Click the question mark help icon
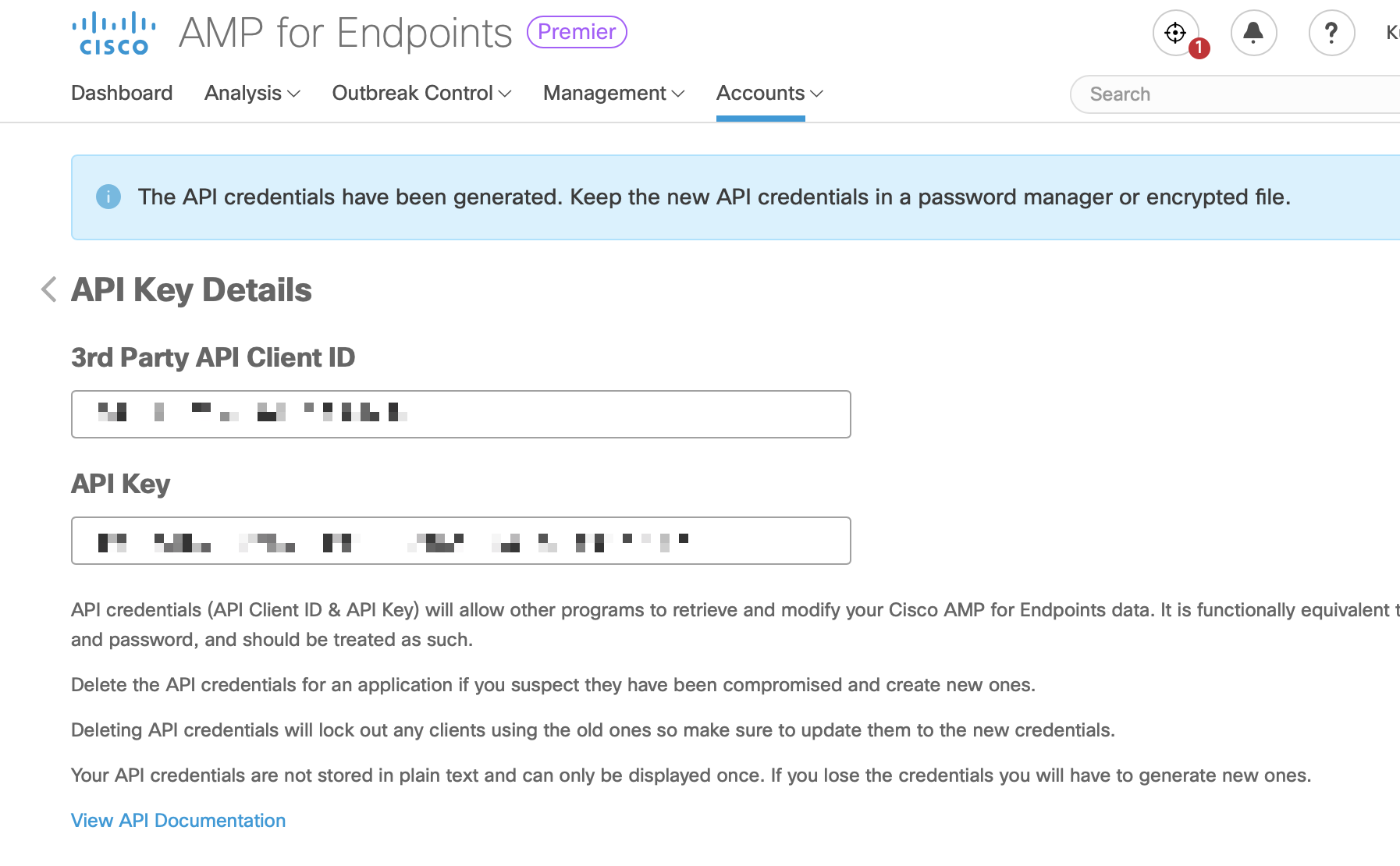This screenshot has width=1400, height=866. (x=1331, y=33)
